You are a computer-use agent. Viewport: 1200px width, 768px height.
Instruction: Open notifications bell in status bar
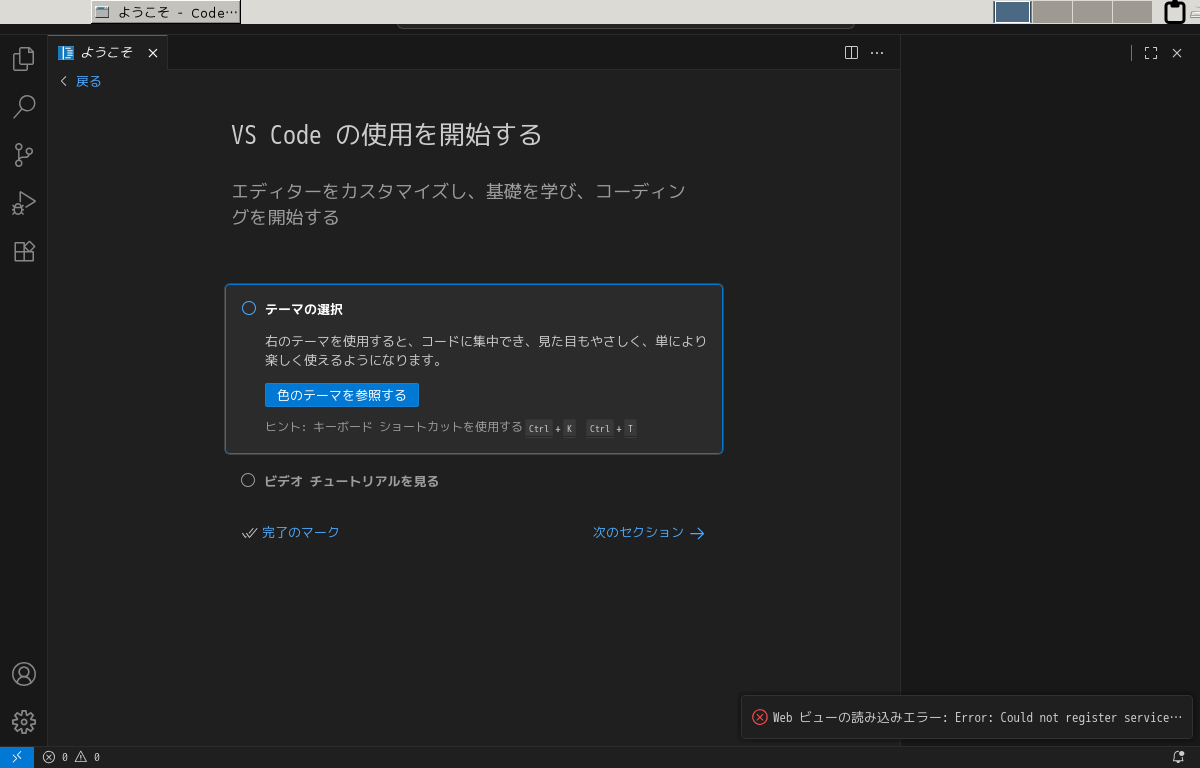(x=1178, y=757)
